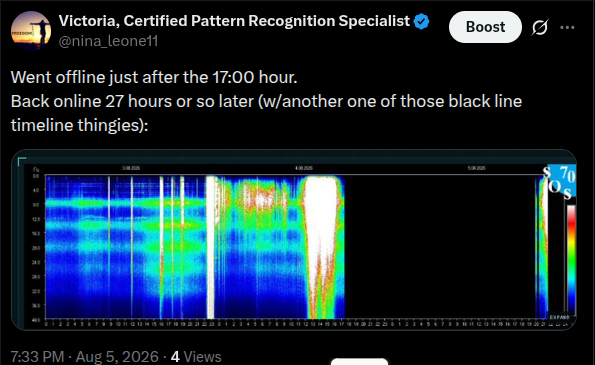Click the large white burst in spectrogram
Viewport: 595px width, 365px height.
[x=322, y=247]
